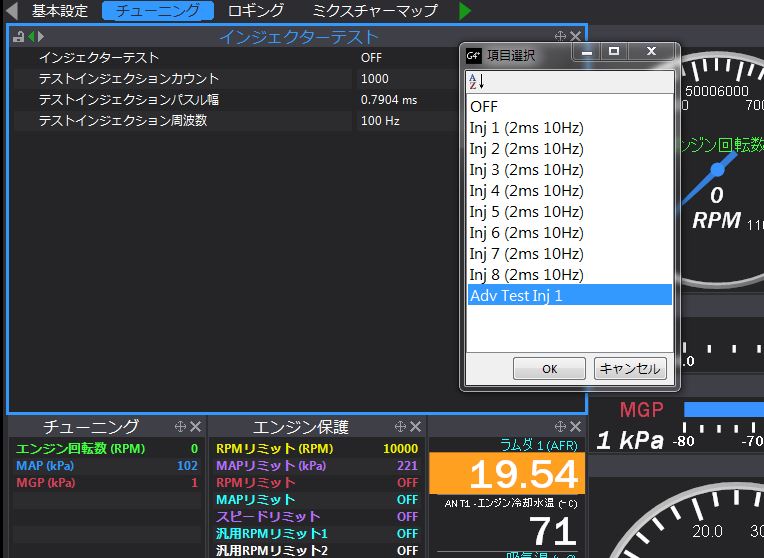This screenshot has height=558, width=764.
Task: Click MAP (kPa) row showing 102
Action: pyautogui.click(x=107, y=465)
